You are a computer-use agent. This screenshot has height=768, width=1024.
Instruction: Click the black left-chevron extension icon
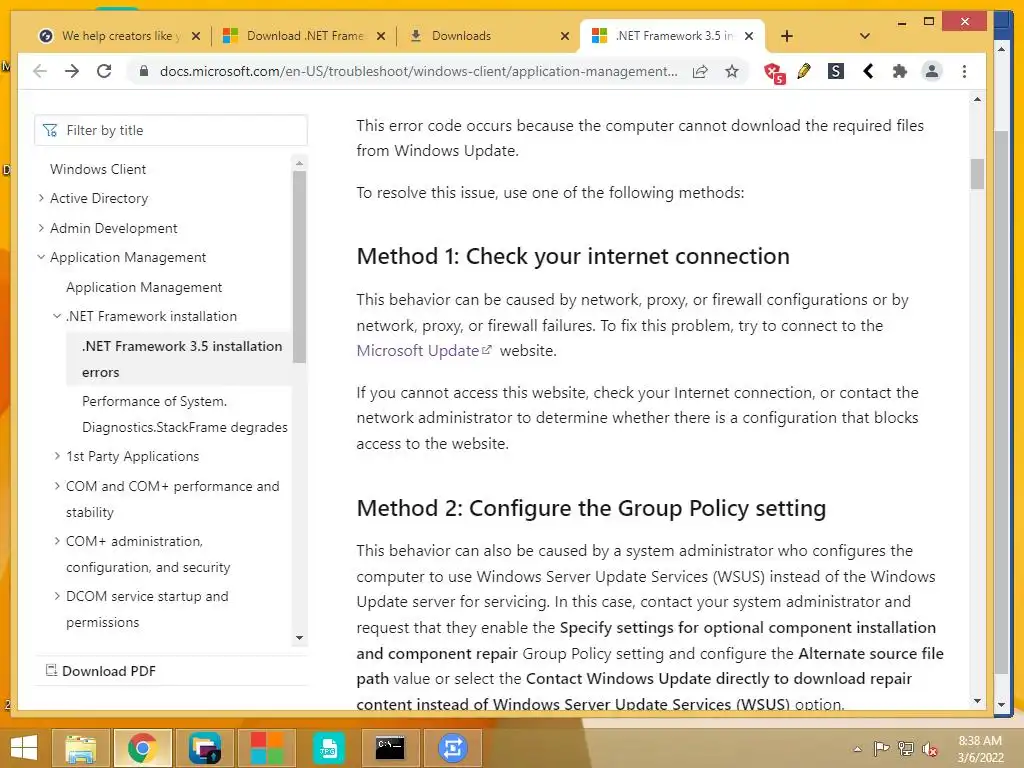(868, 71)
